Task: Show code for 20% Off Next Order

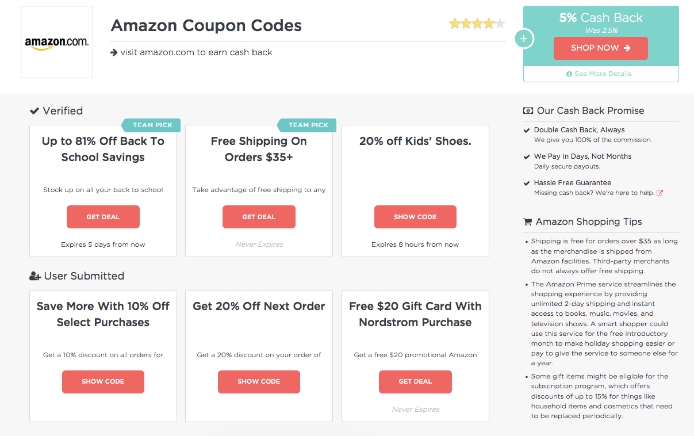Action: tap(259, 382)
